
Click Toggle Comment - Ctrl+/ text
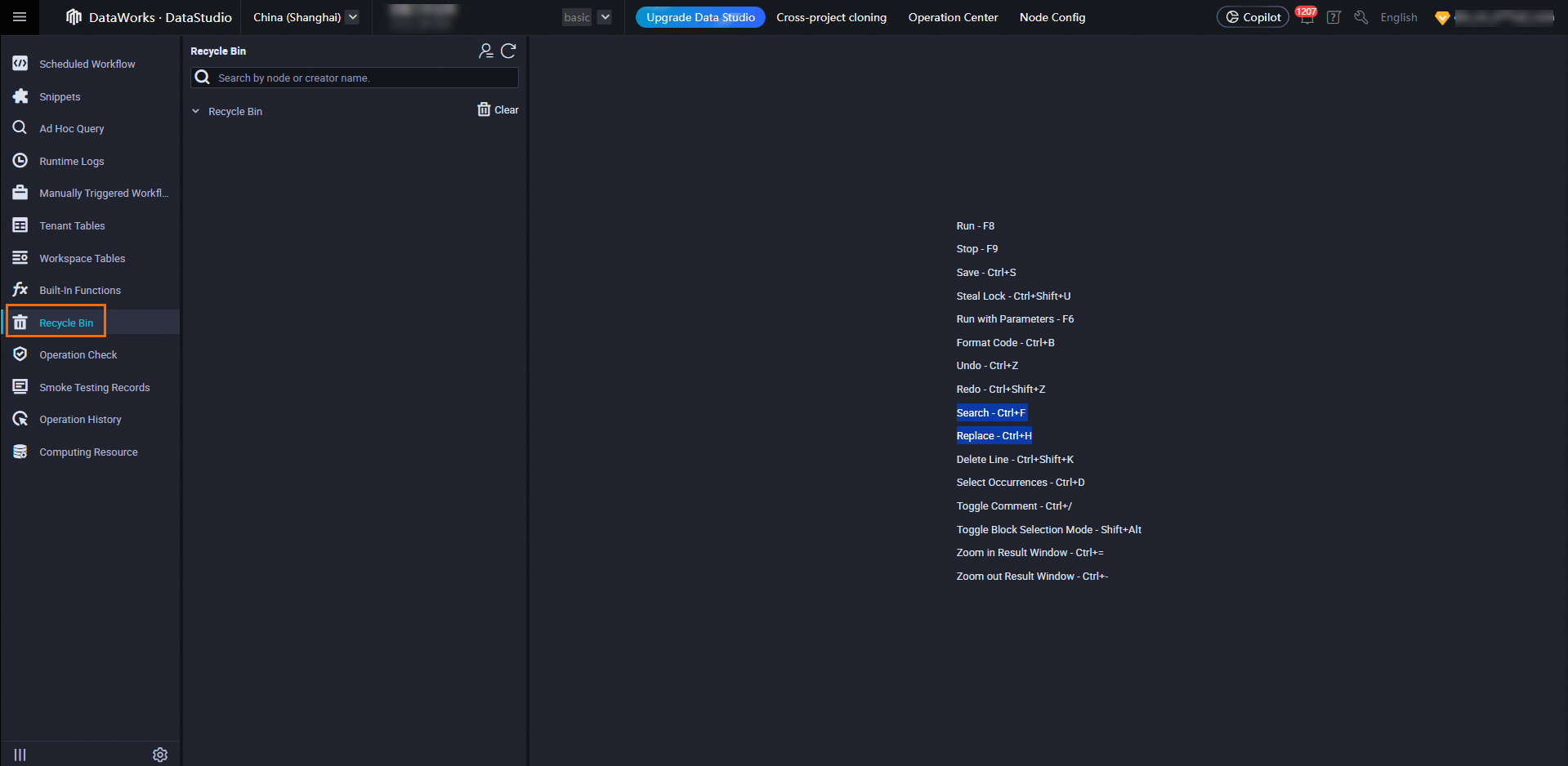pos(1014,505)
